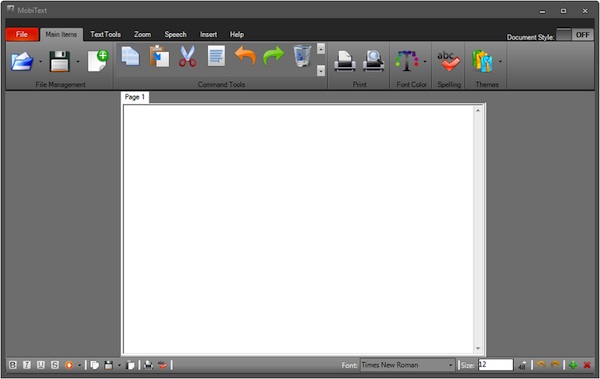Toggle the Document Style OFF switch
The width and height of the screenshot is (600, 379).
point(574,35)
